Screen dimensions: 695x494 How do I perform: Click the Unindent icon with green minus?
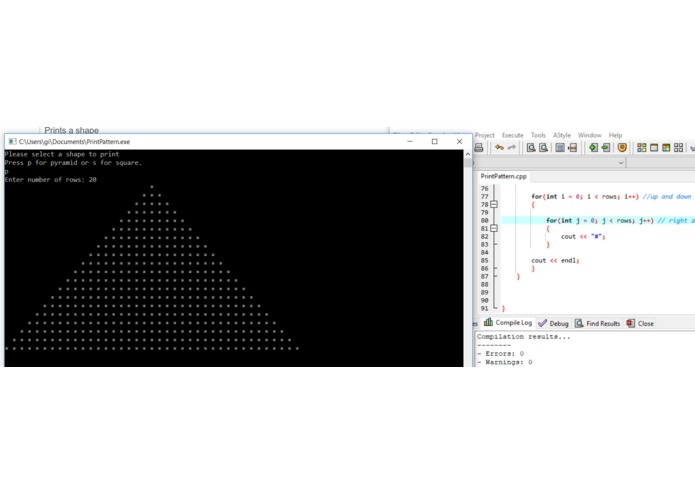[605, 148]
